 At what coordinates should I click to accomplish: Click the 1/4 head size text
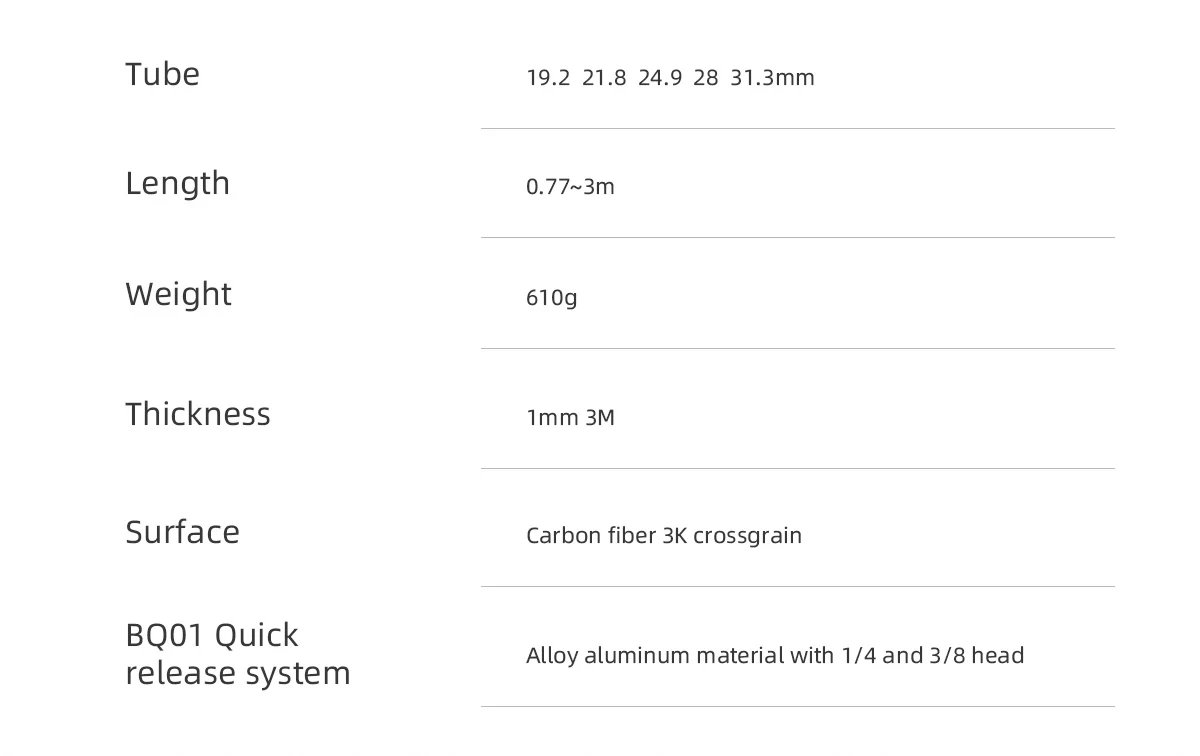coord(858,656)
